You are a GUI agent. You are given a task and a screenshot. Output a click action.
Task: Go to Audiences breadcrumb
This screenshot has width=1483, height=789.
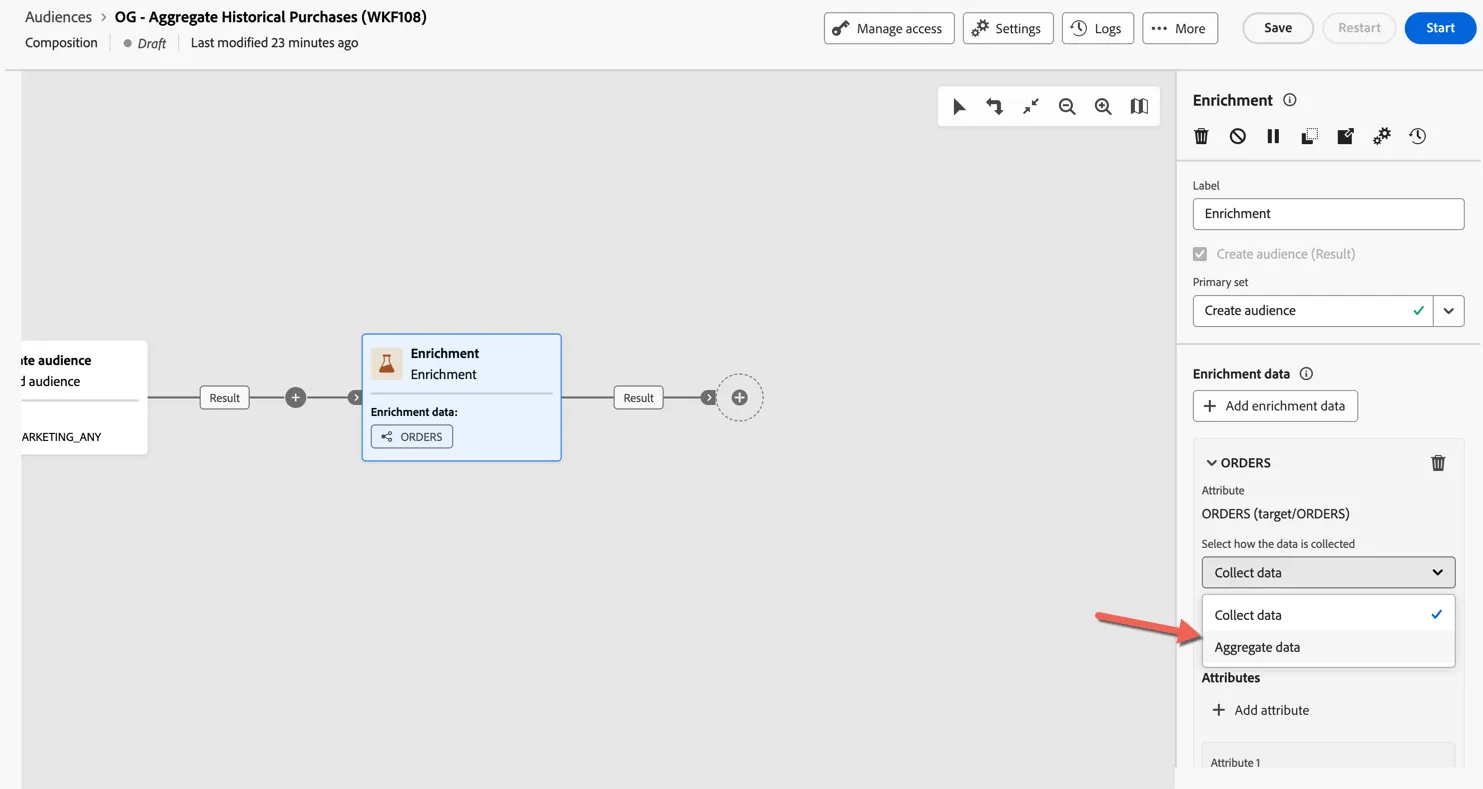click(x=59, y=17)
